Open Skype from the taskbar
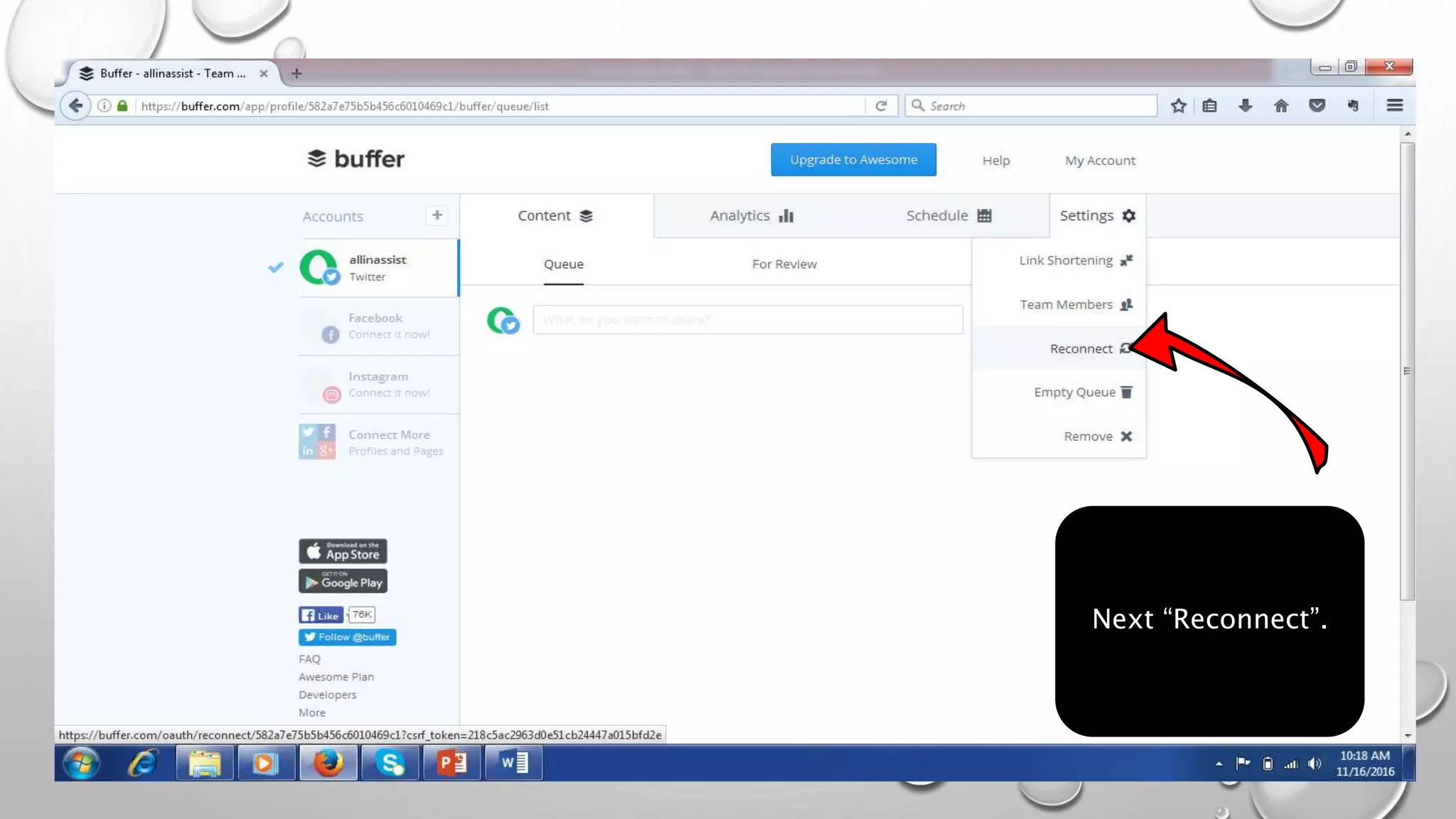This screenshot has width=1456, height=819. tap(390, 764)
